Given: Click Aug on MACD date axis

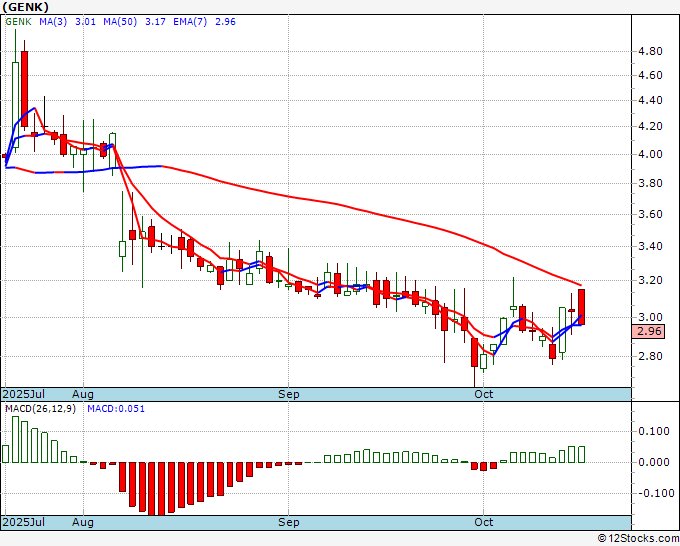Looking at the screenshot, I should (83, 522).
